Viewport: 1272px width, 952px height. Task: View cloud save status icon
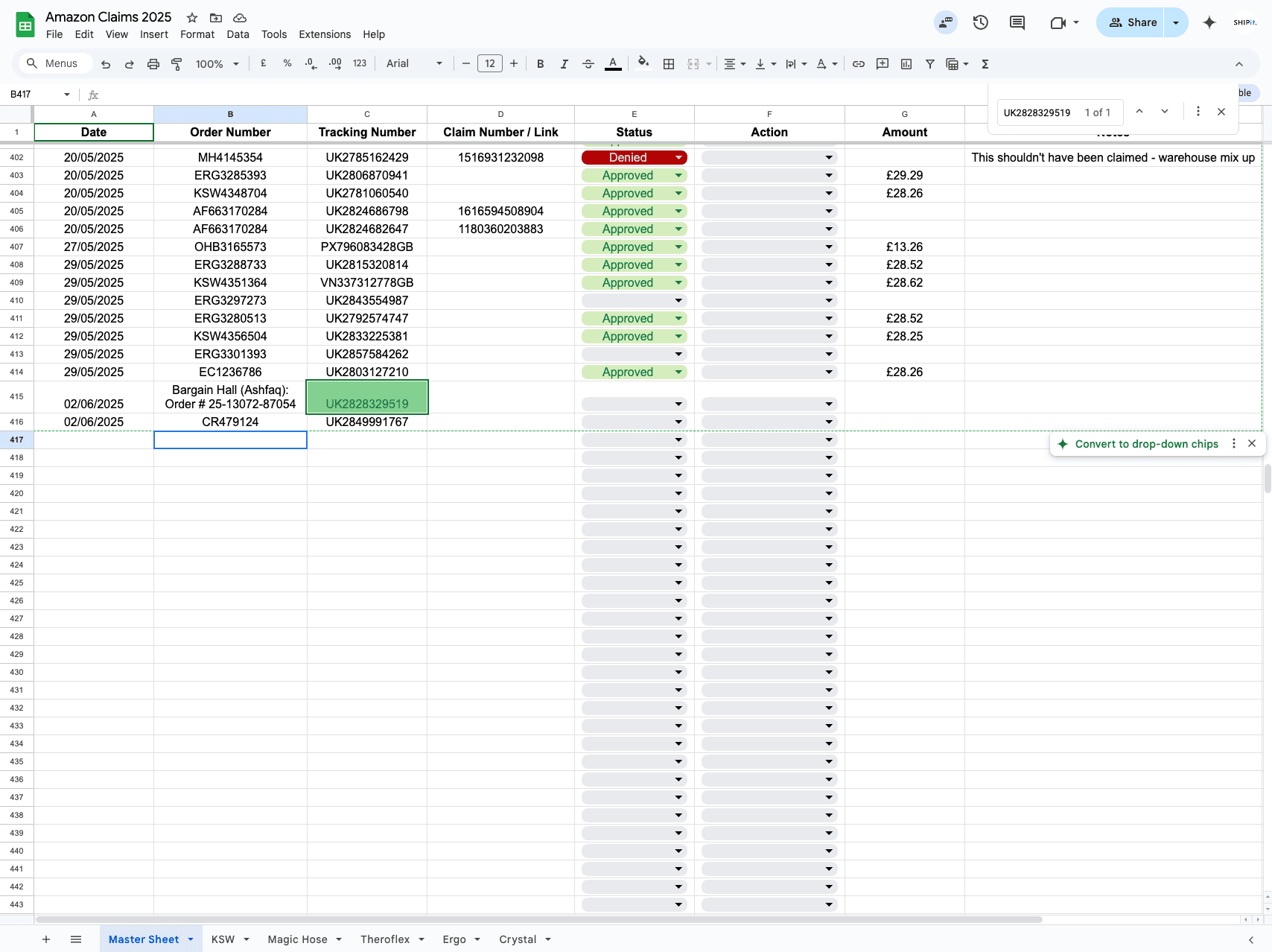240,17
